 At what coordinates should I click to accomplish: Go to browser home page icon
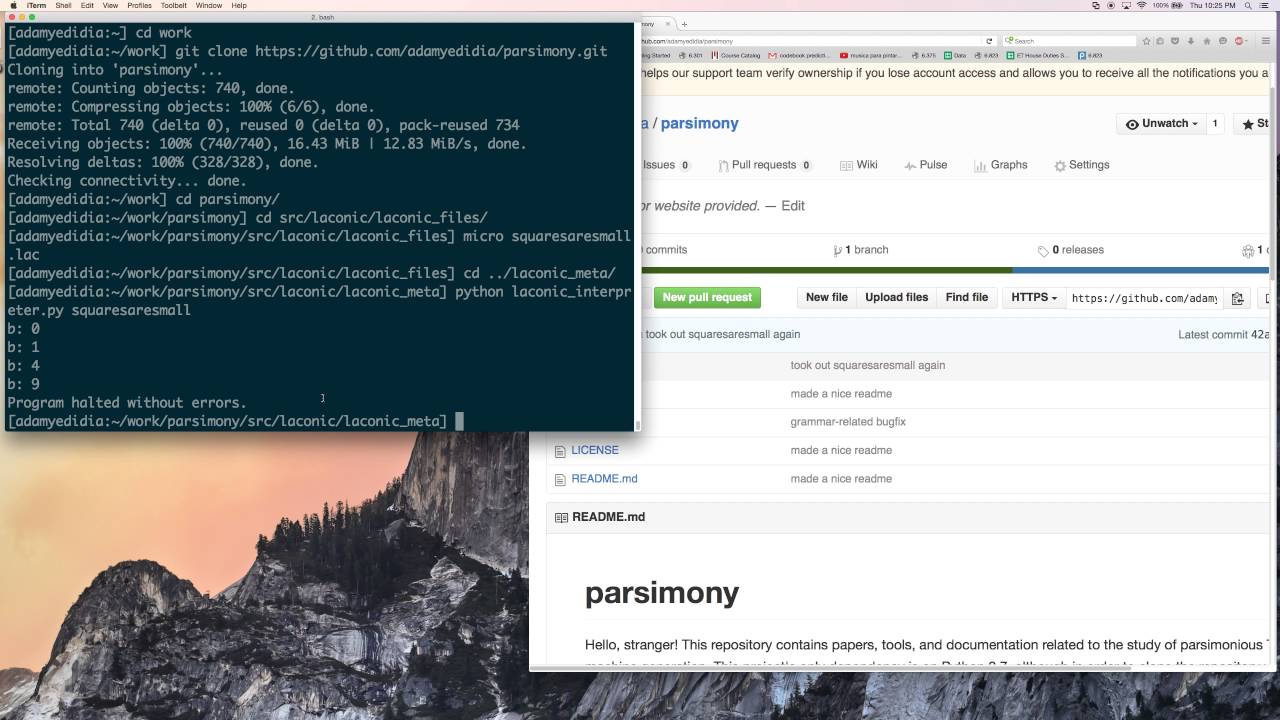1207,41
